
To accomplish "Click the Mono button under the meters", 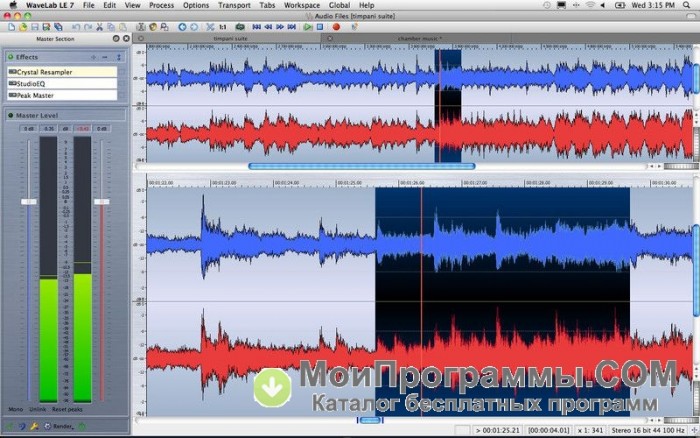I will pyautogui.click(x=16, y=409).
